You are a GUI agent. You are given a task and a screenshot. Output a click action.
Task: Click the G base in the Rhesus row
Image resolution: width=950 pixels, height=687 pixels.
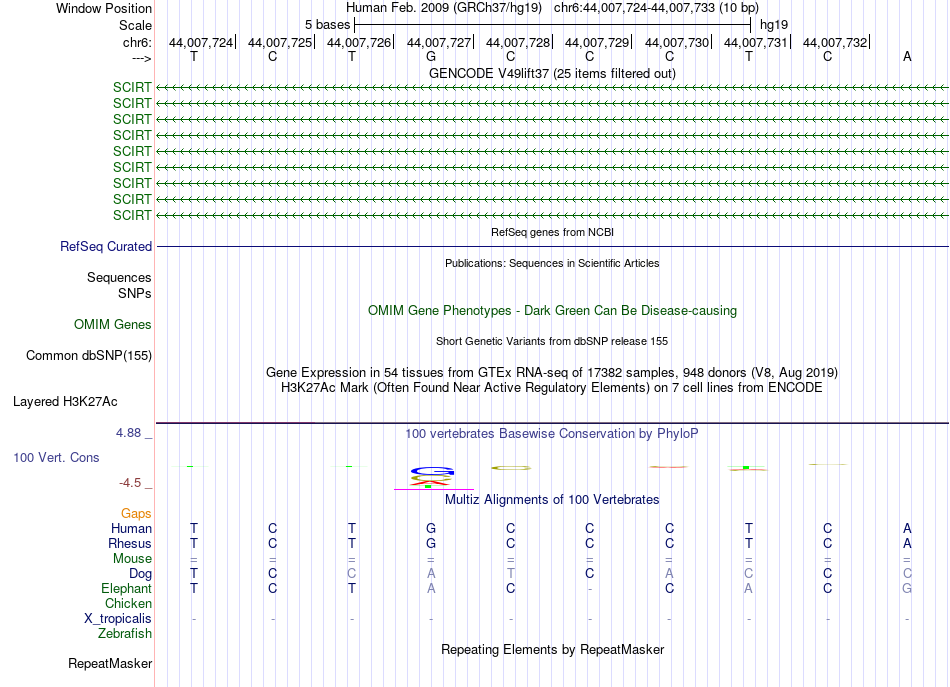pos(431,543)
